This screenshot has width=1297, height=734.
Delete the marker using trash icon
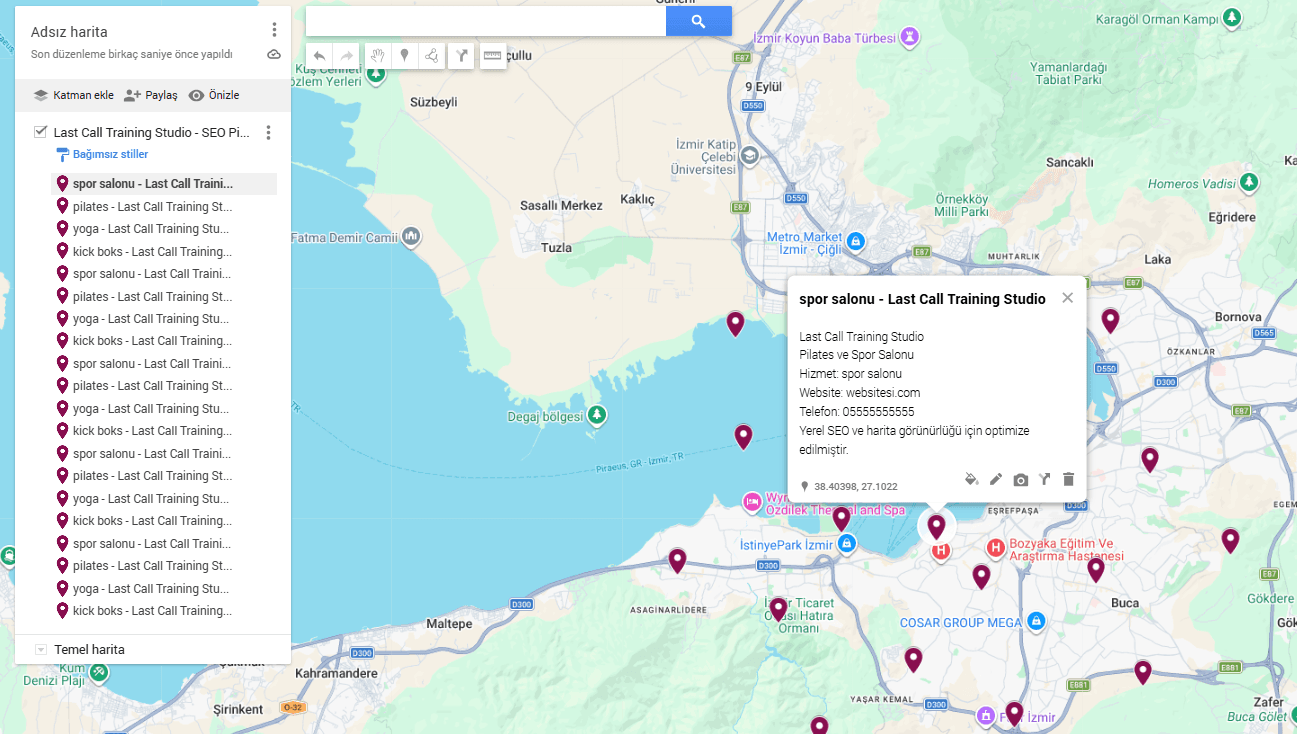point(1068,480)
